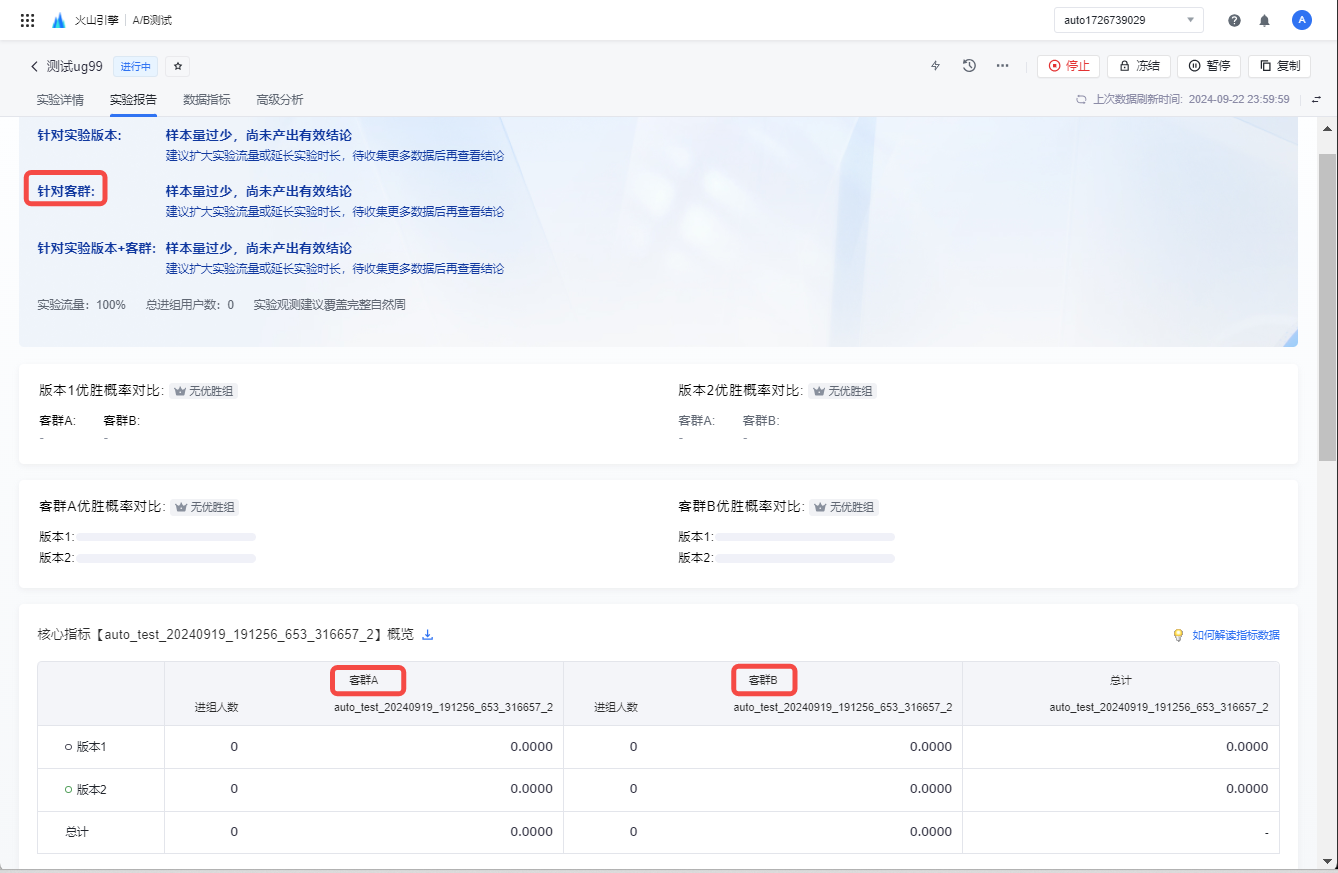Click the 冻结 button
The image size is (1338, 873).
click(1139, 66)
